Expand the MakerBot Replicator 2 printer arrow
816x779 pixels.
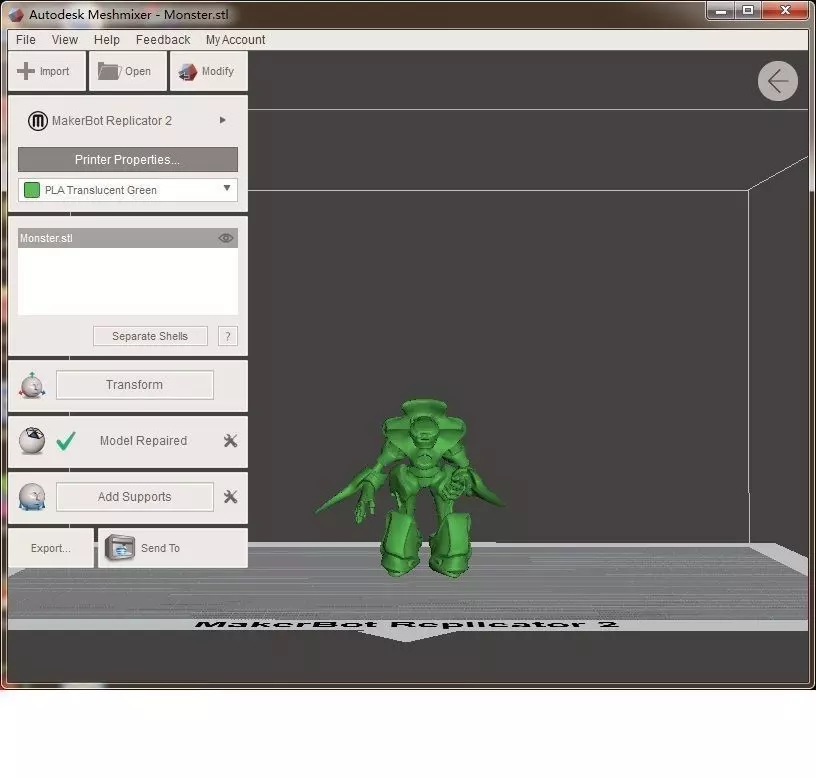(223, 120)
